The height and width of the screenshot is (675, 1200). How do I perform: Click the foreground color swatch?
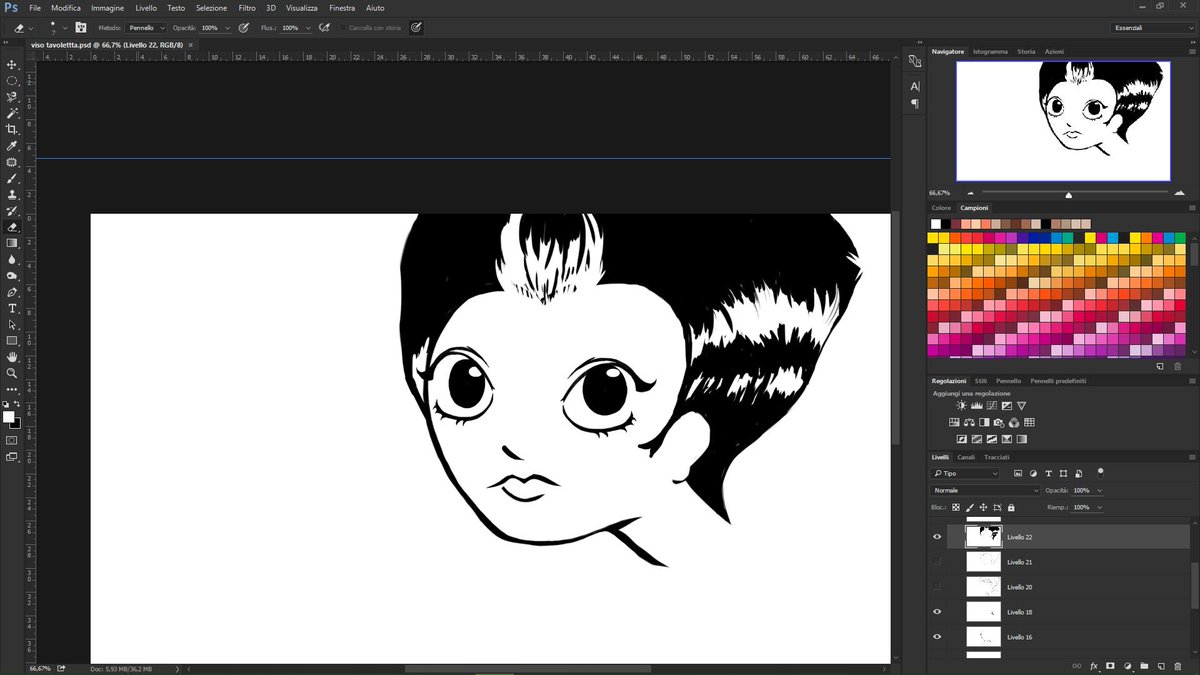coord(9,417)
